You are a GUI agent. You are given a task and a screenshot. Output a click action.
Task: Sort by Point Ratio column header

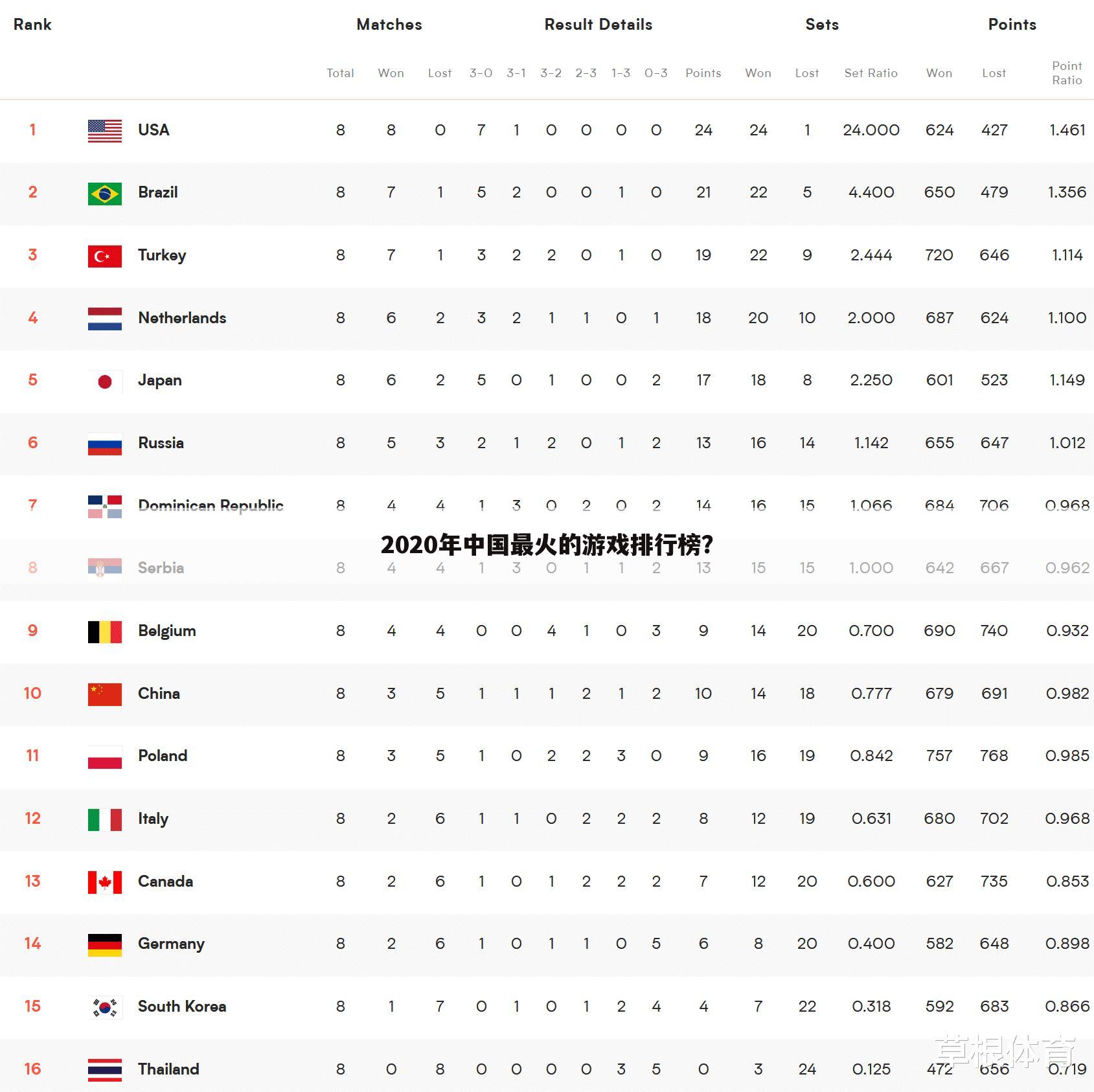click(x=1067, y=73)
